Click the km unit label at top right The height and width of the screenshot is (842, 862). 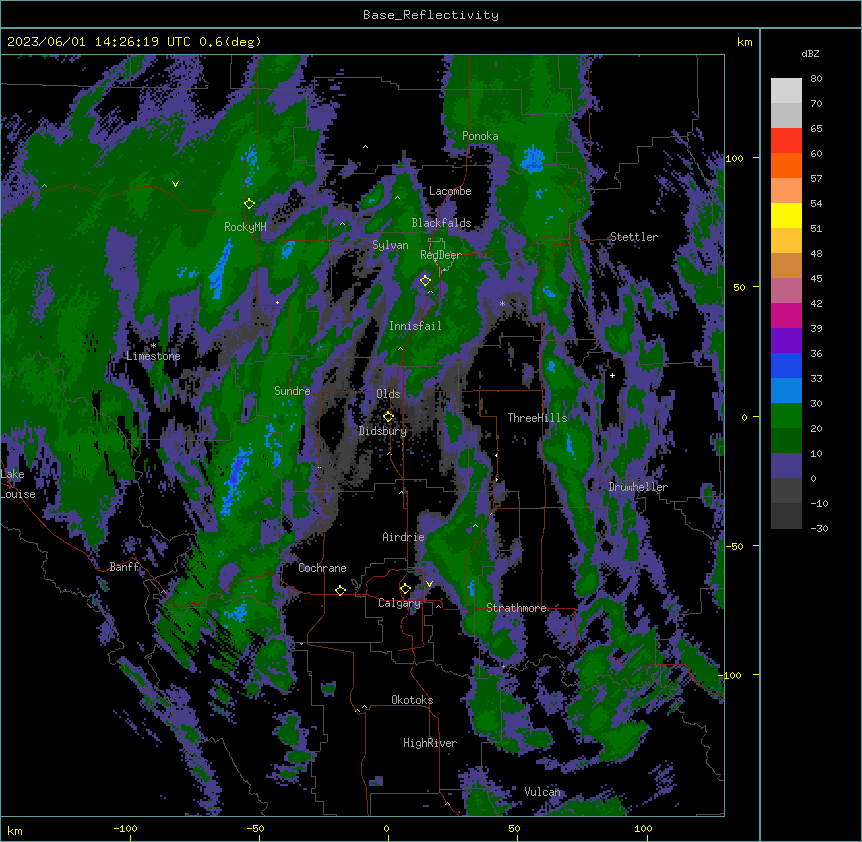[x=744, y=42]
